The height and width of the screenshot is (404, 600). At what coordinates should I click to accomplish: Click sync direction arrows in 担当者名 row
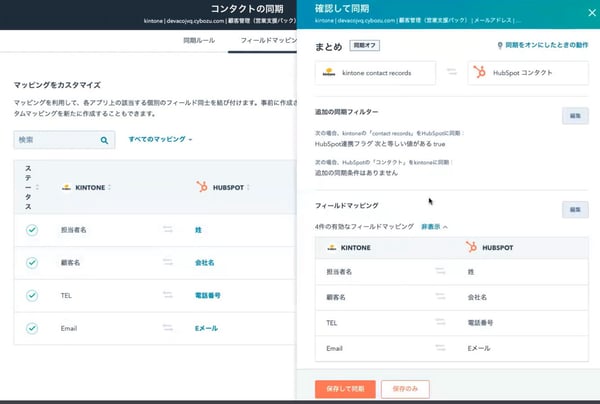click(168, 230)
